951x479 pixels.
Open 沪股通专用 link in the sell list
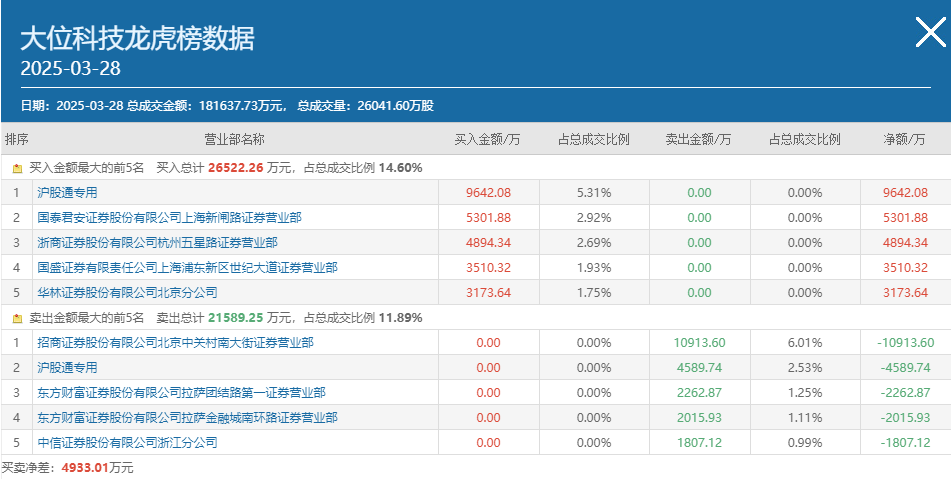pyautogui.click(x=67, y=367)
